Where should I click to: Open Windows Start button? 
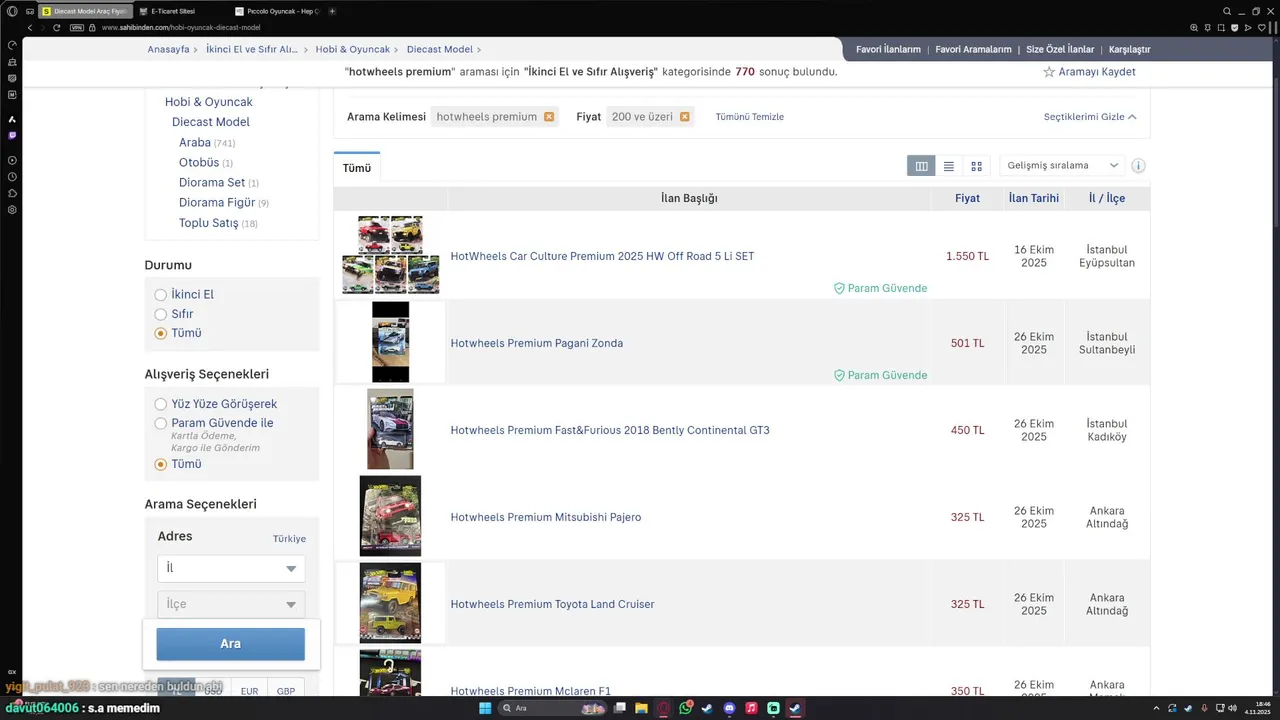click(485, 708)
